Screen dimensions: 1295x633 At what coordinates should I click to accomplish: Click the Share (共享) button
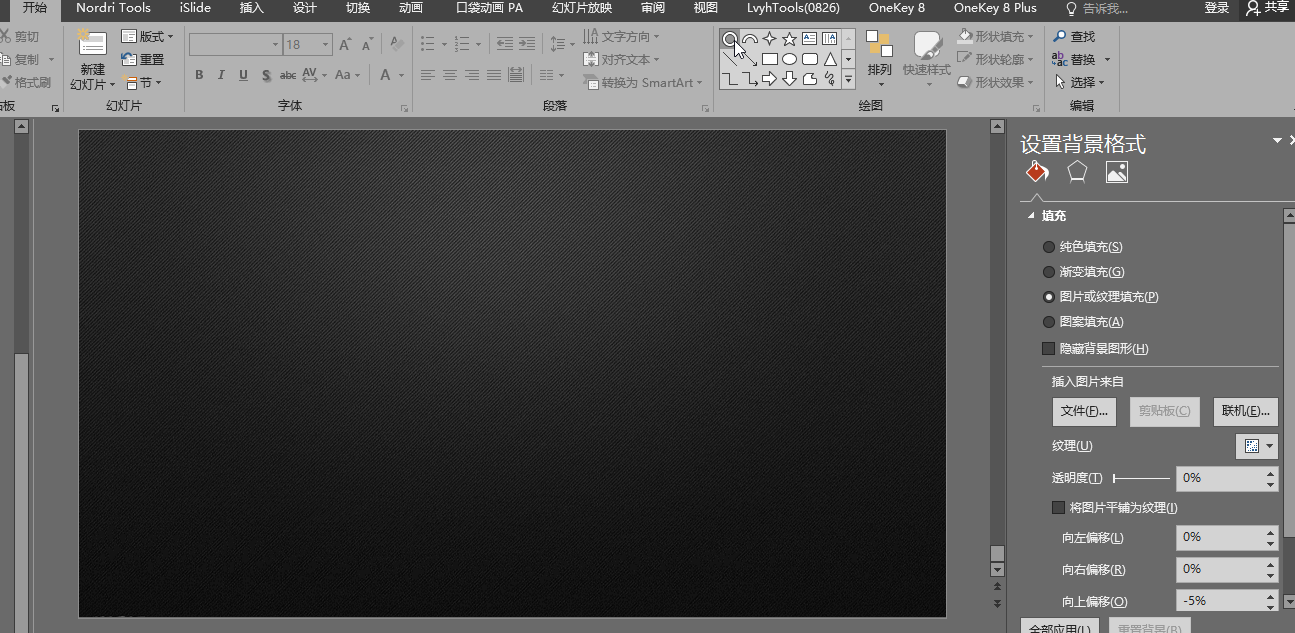pyautogui.click(x=1268, y=8)
